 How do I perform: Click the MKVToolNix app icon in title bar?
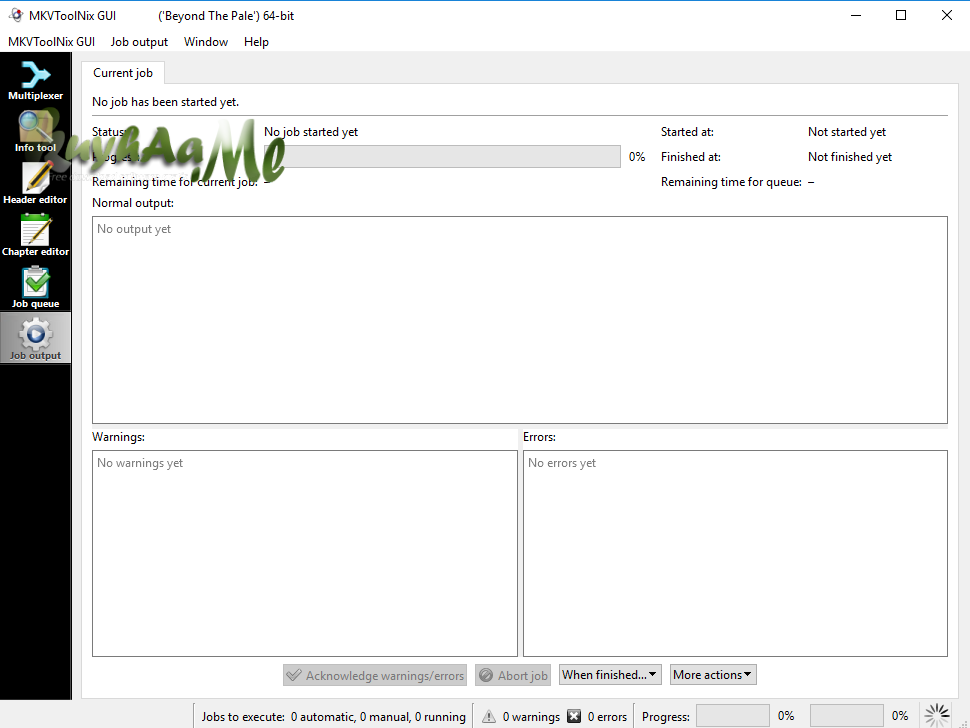coord(16,15)
